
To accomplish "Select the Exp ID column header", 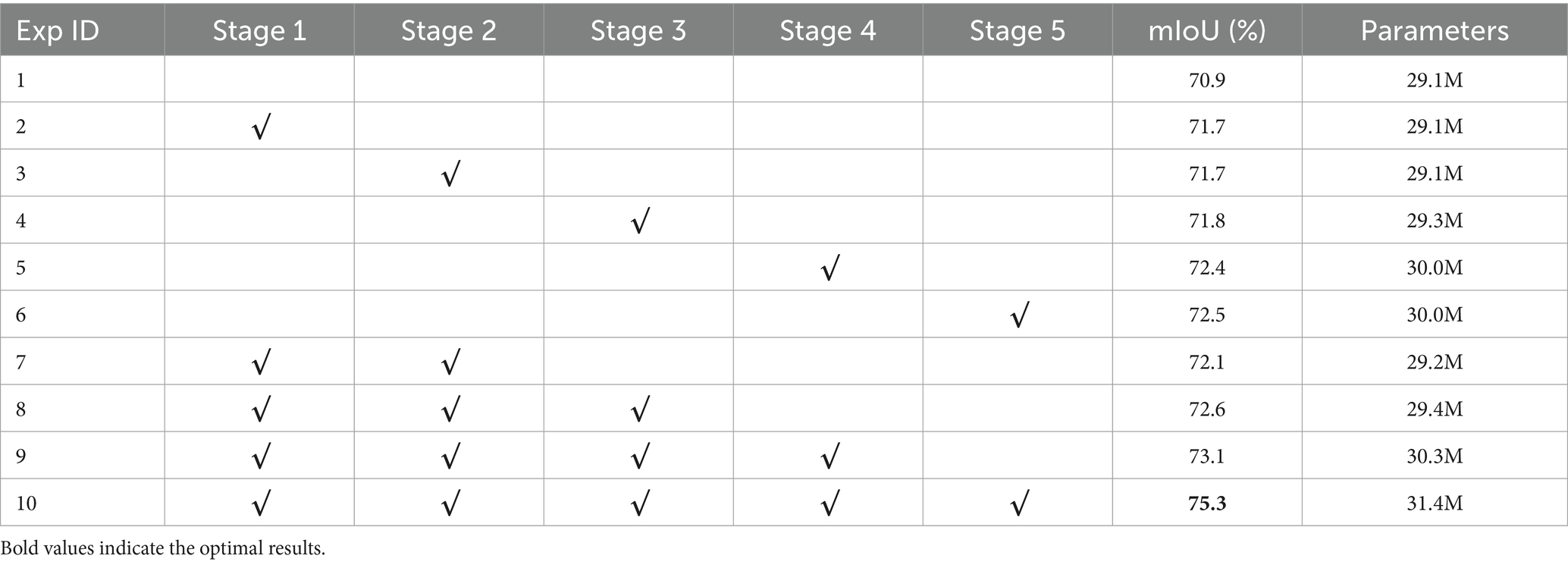I will pos(58,30).
